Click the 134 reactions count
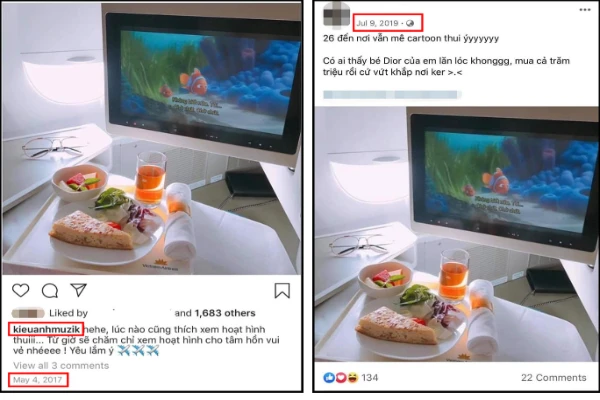Image resolution: width=600 pixels, height=400 pixels. click(370, 378)
